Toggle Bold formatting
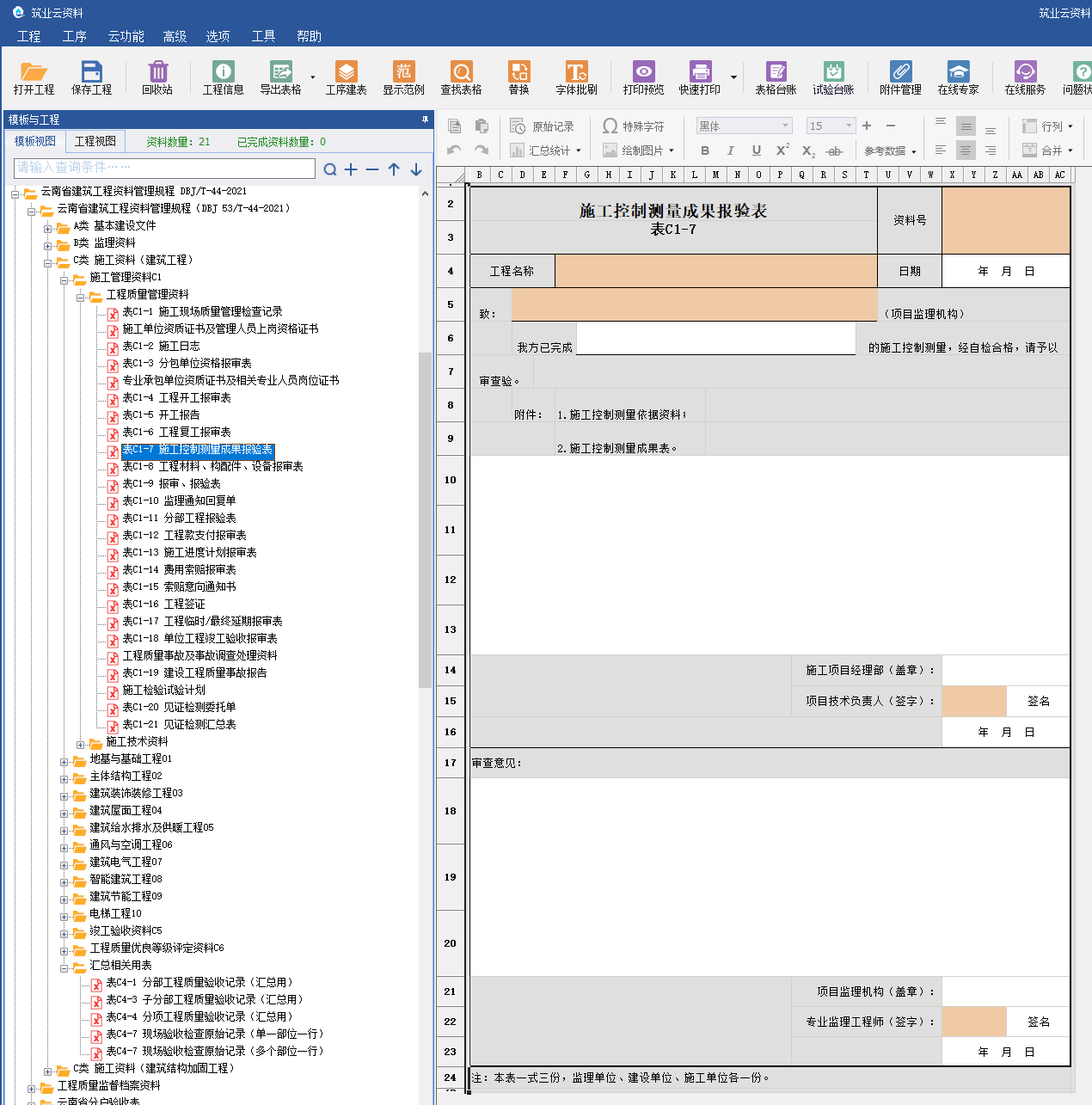Screen dimensions: 1092x1105 coord(705,150)
